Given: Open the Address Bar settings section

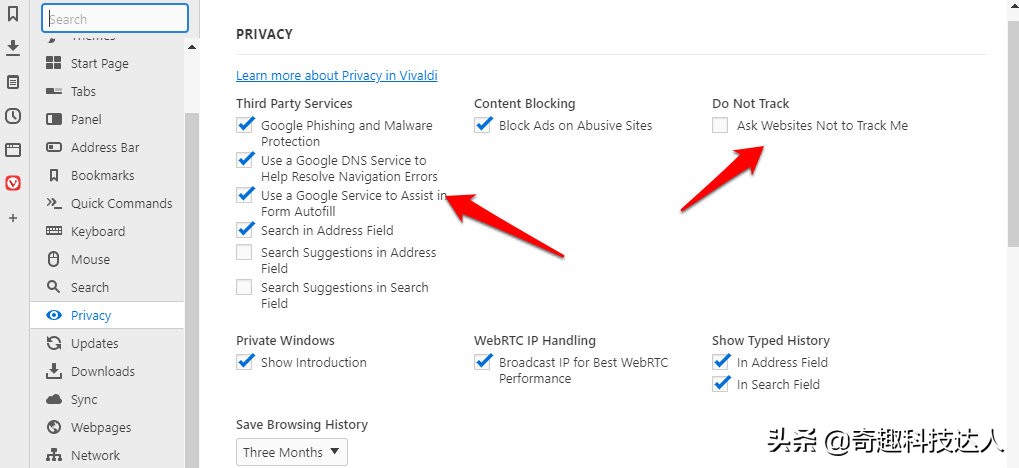Looking at the screenshot, I should click(105, 147).
